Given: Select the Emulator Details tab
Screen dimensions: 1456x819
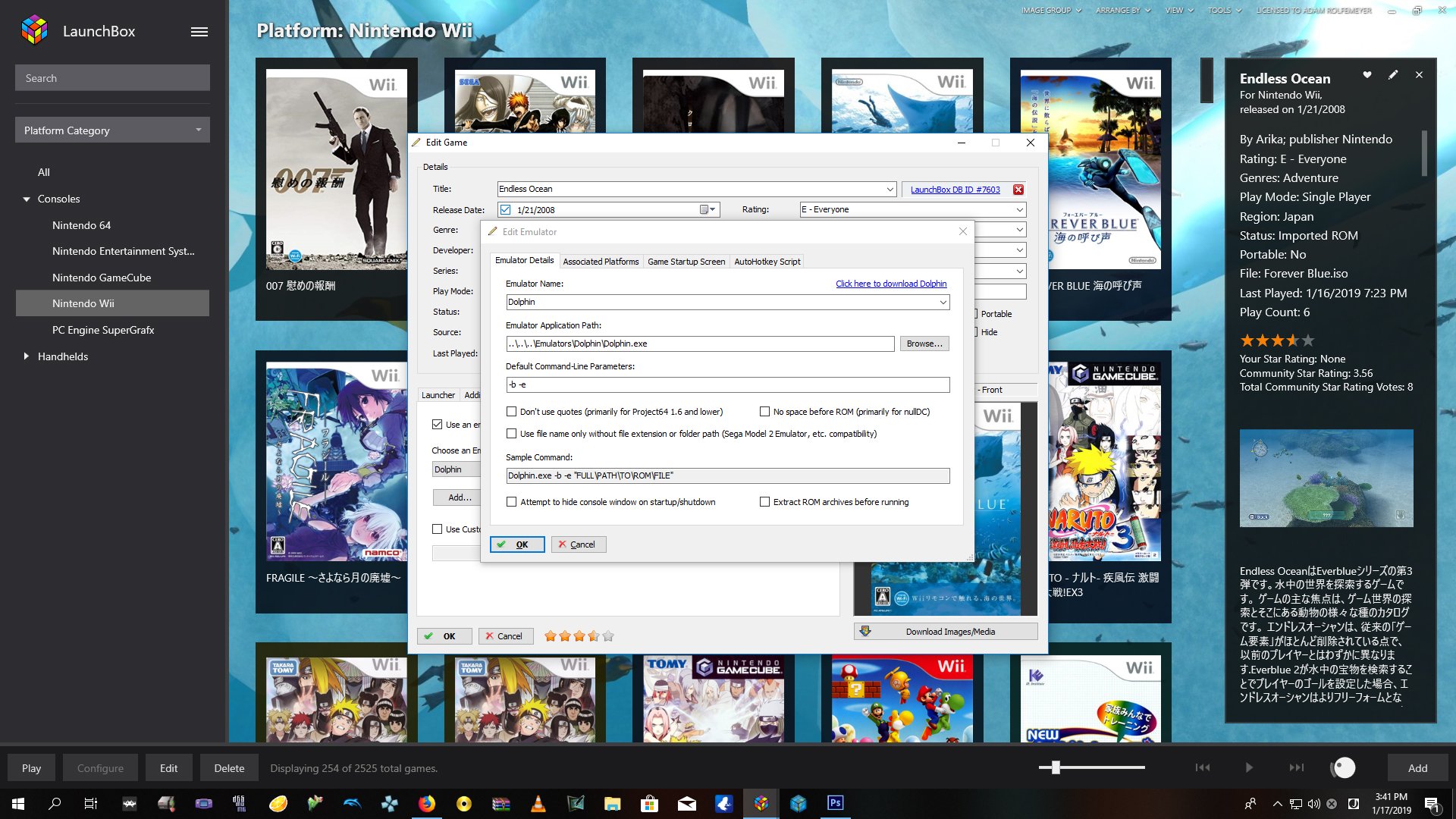Looking at the screenshot, I should point(524,260).
